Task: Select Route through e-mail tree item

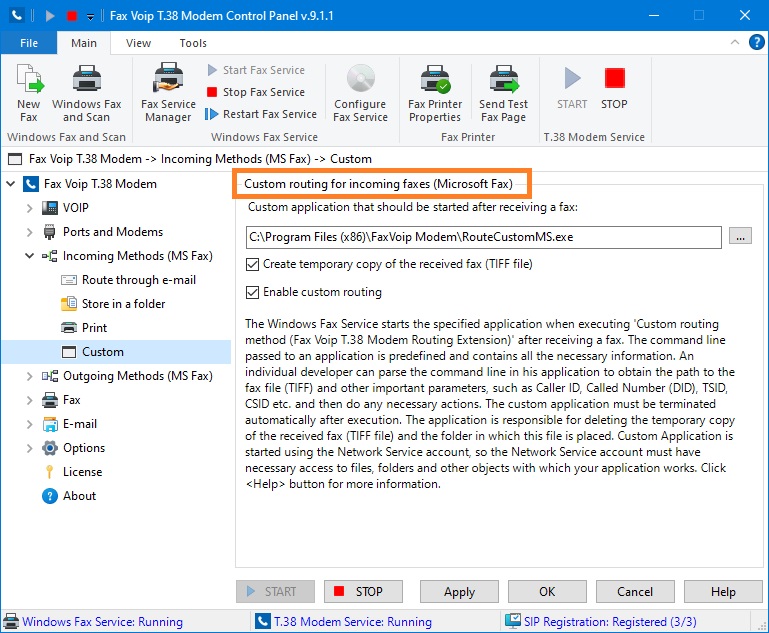Action: [x=128, y=280]
